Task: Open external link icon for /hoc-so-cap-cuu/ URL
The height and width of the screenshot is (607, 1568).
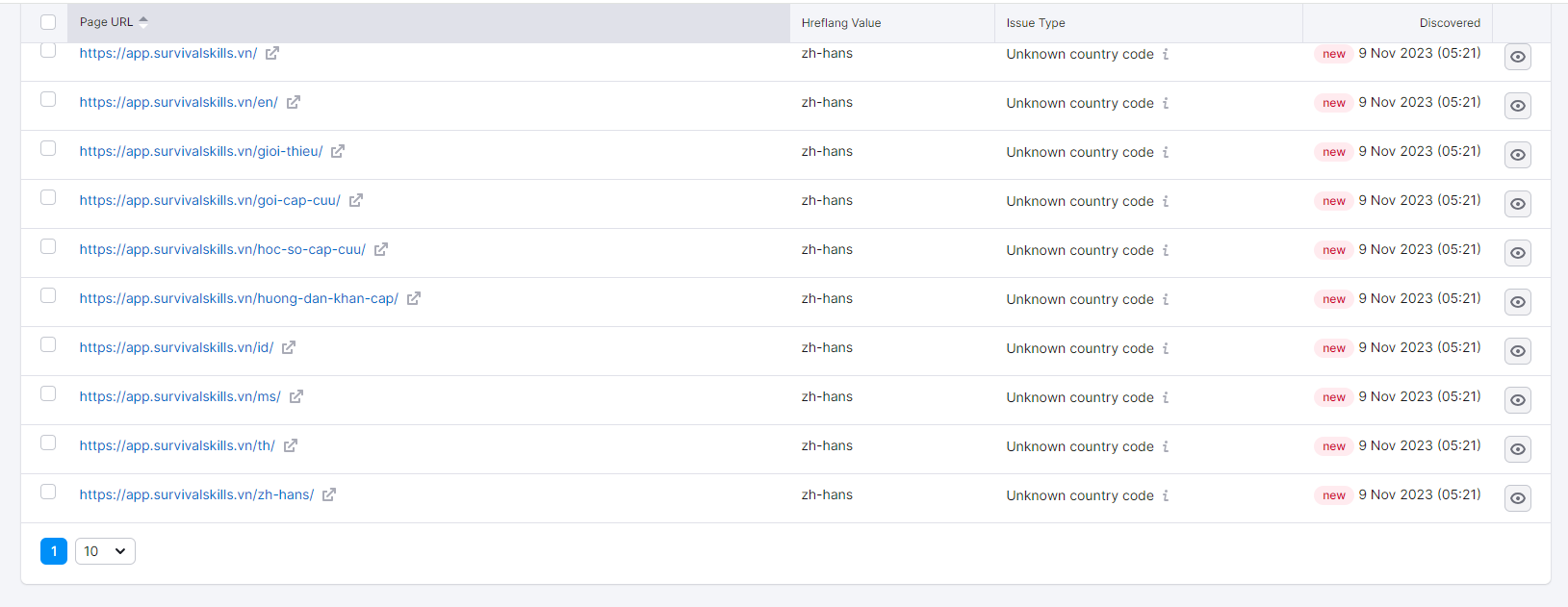Action: tap(381, 249)
